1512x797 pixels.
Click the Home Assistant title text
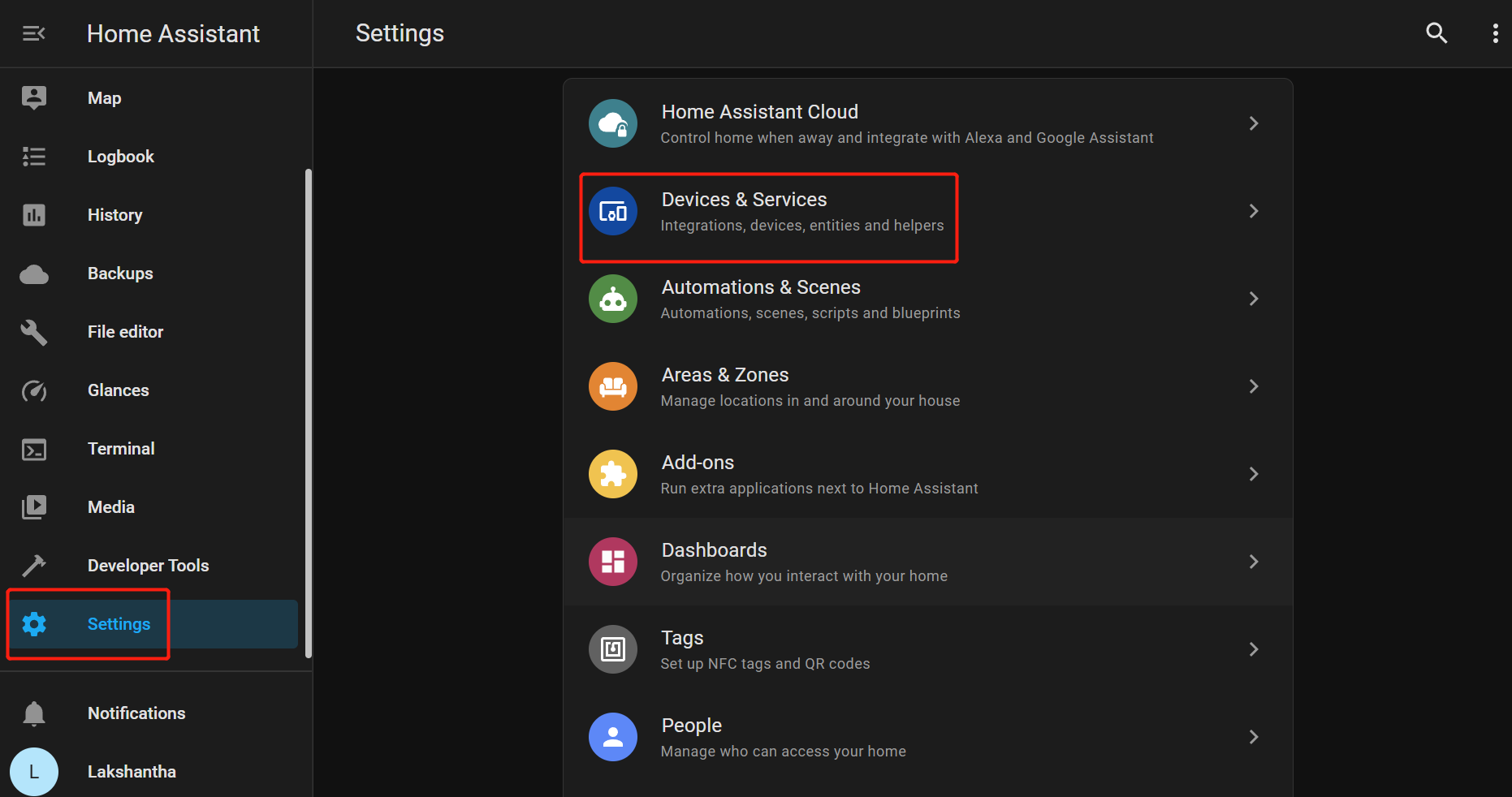(x=173, y=33)
